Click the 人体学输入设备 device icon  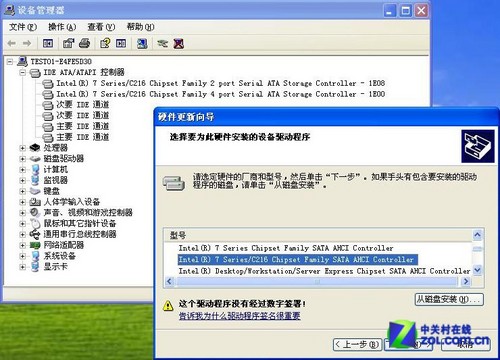coord(35,202)
